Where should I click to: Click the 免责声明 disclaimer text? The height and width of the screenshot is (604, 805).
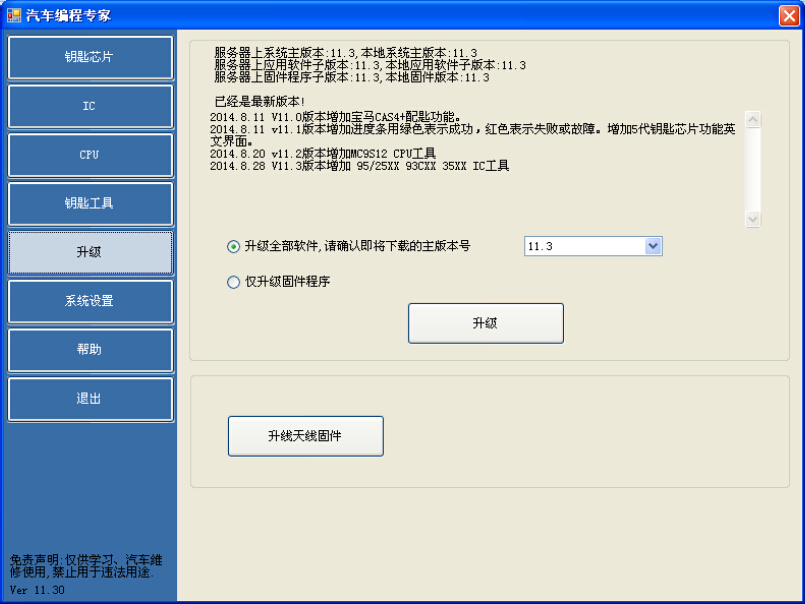point(86,566)
